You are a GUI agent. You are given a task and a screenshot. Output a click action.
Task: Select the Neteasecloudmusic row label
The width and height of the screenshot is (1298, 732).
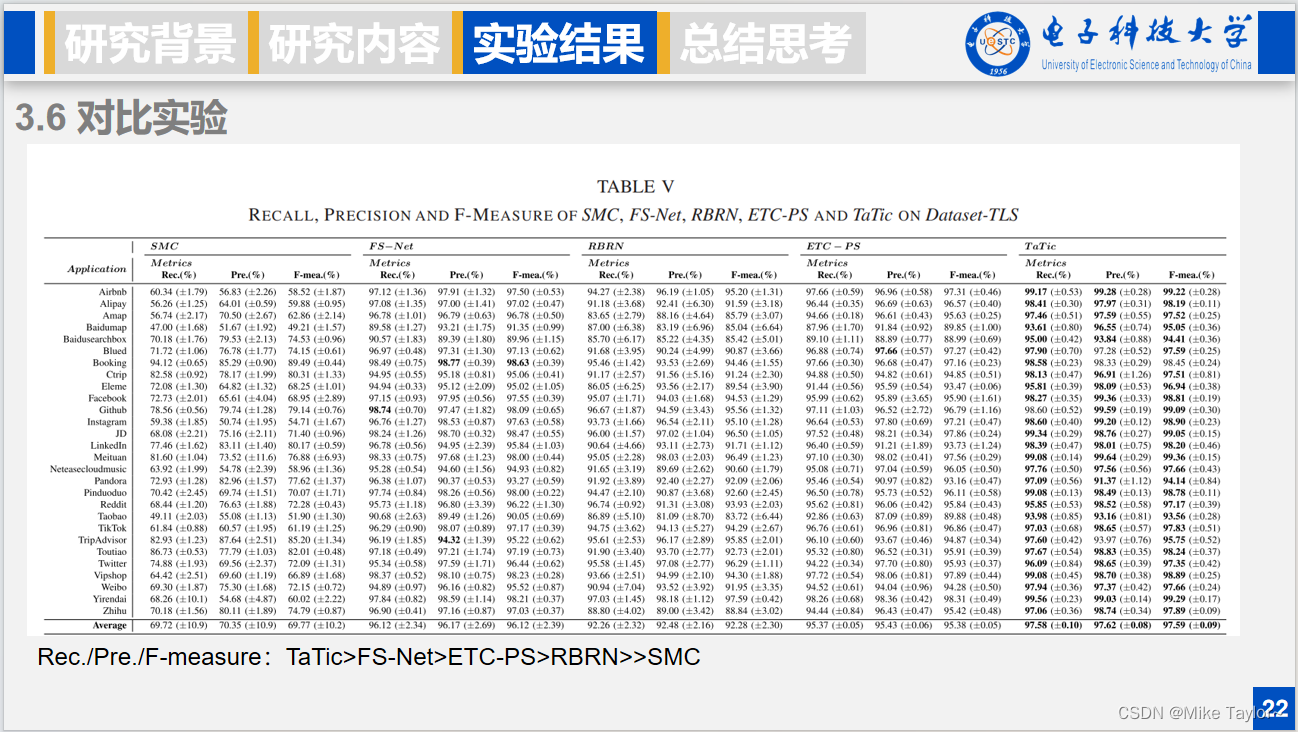[x=89, y=469]
